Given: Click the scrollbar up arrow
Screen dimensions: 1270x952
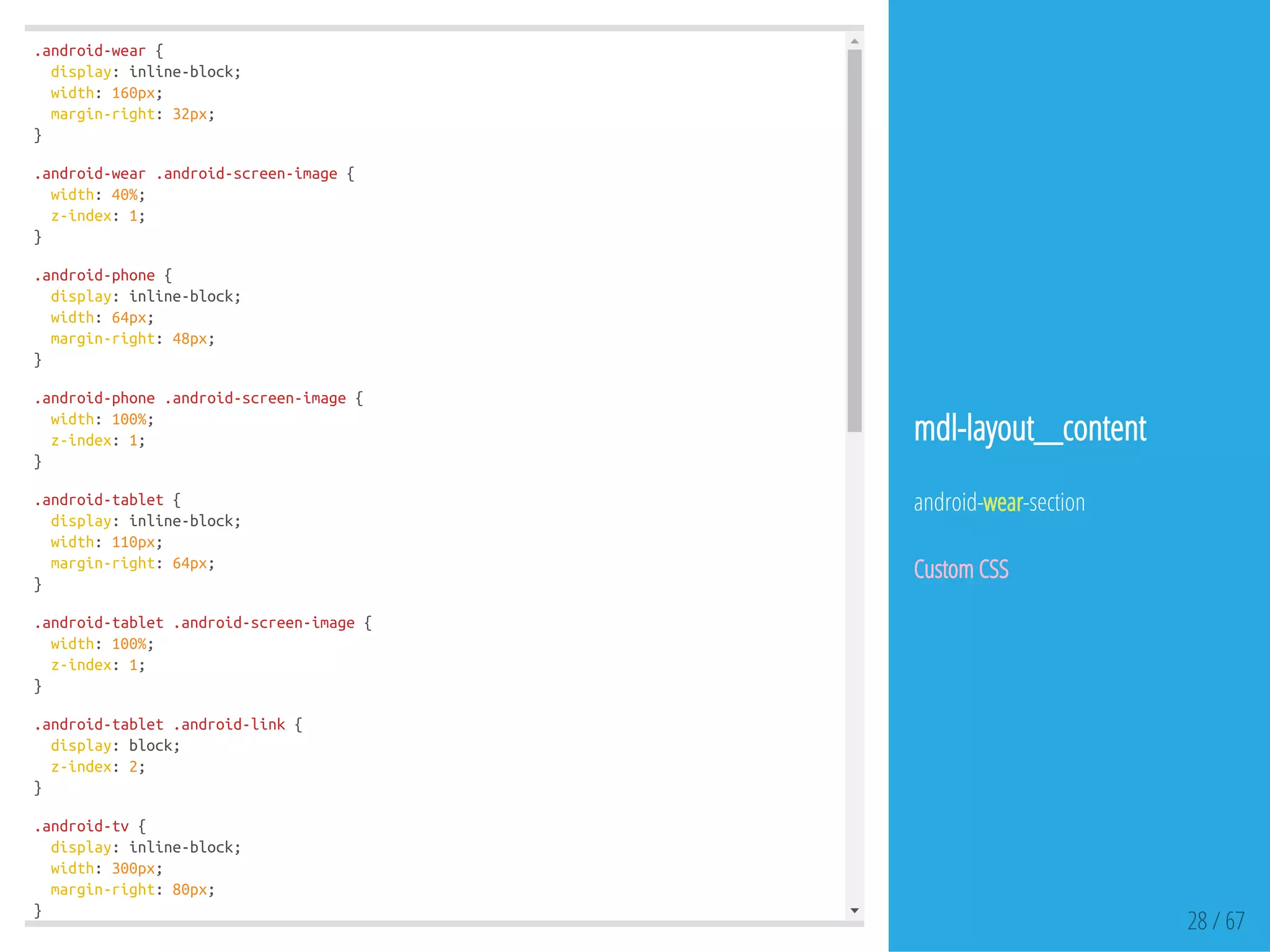Looking at the screenshot, I should [x=855, y=42].
